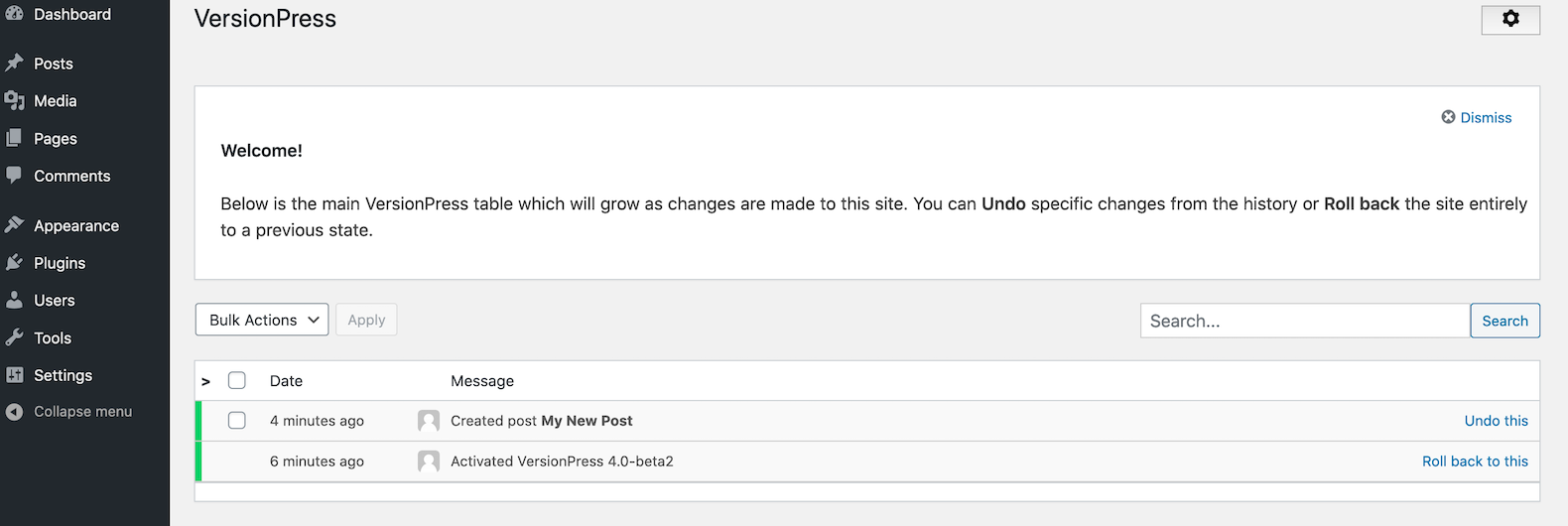This screenshot has height=526, width=1568.
Task: Click the Appearance paintbrush icon
Action: 14,225
